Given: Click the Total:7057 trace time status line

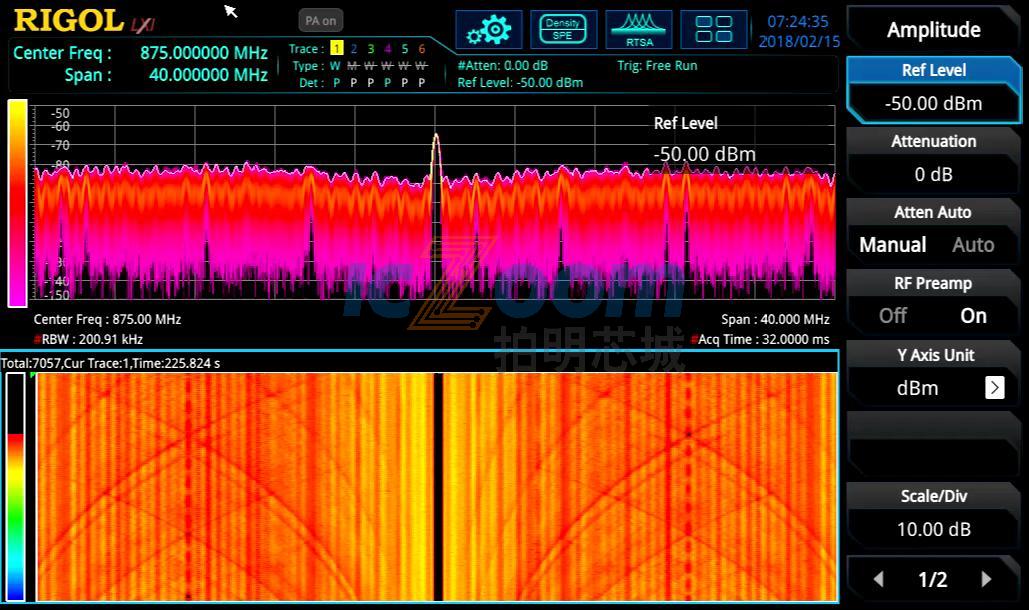Looking at the screenshot, I should (x=110, y=363).
